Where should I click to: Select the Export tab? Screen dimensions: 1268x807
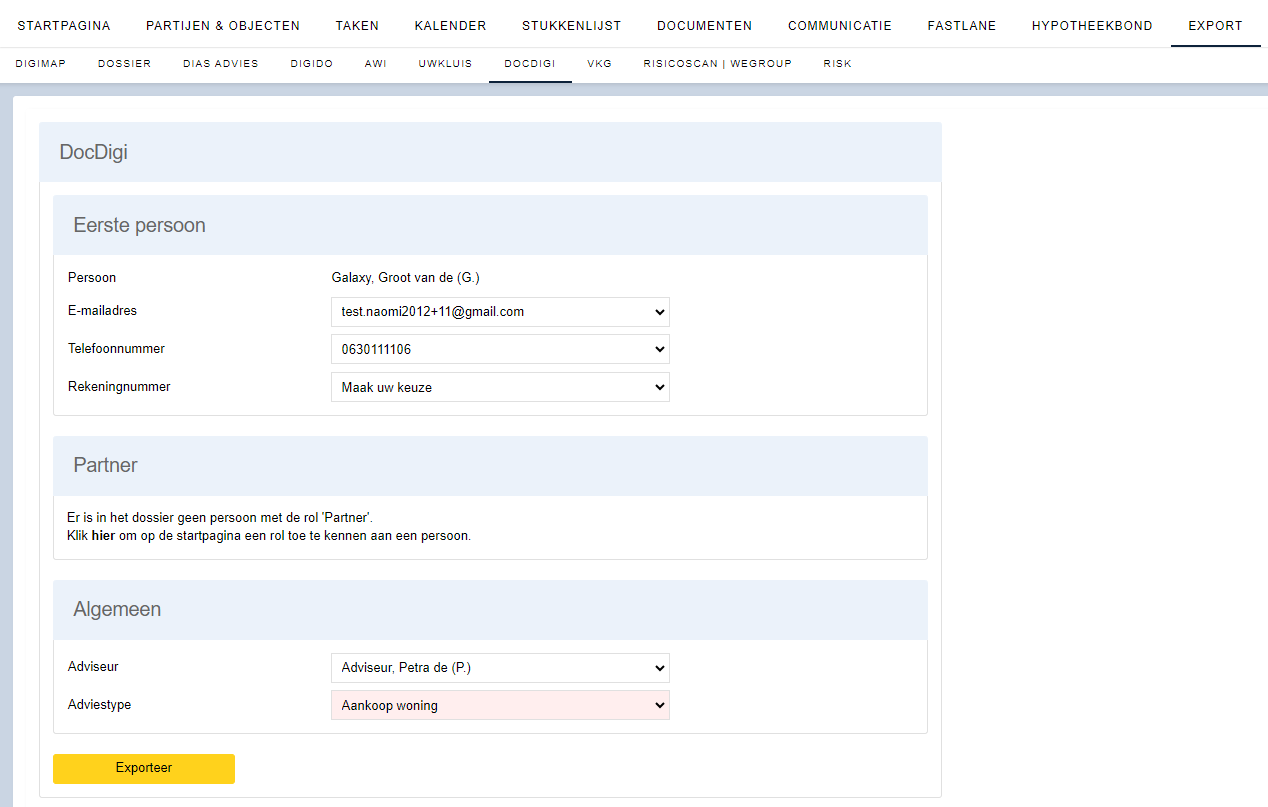(1215, 26)
